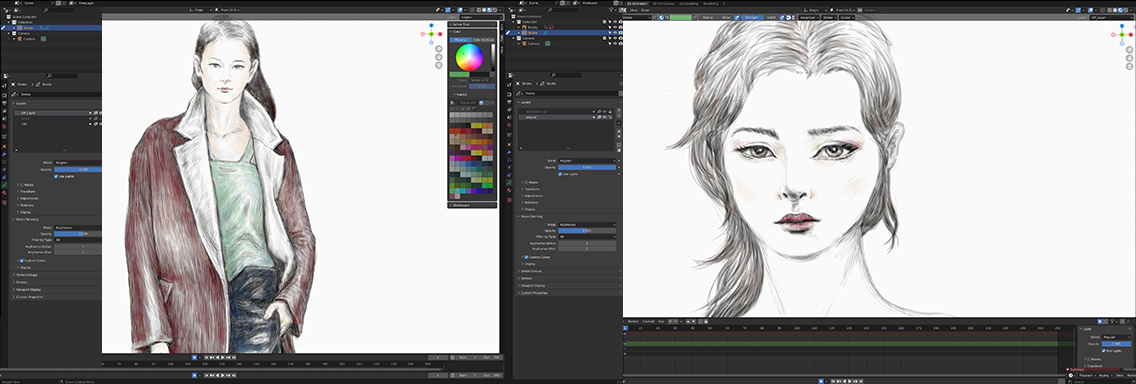
Task: Open Blend dropdown in left properties
Action: tap(78, 162)
